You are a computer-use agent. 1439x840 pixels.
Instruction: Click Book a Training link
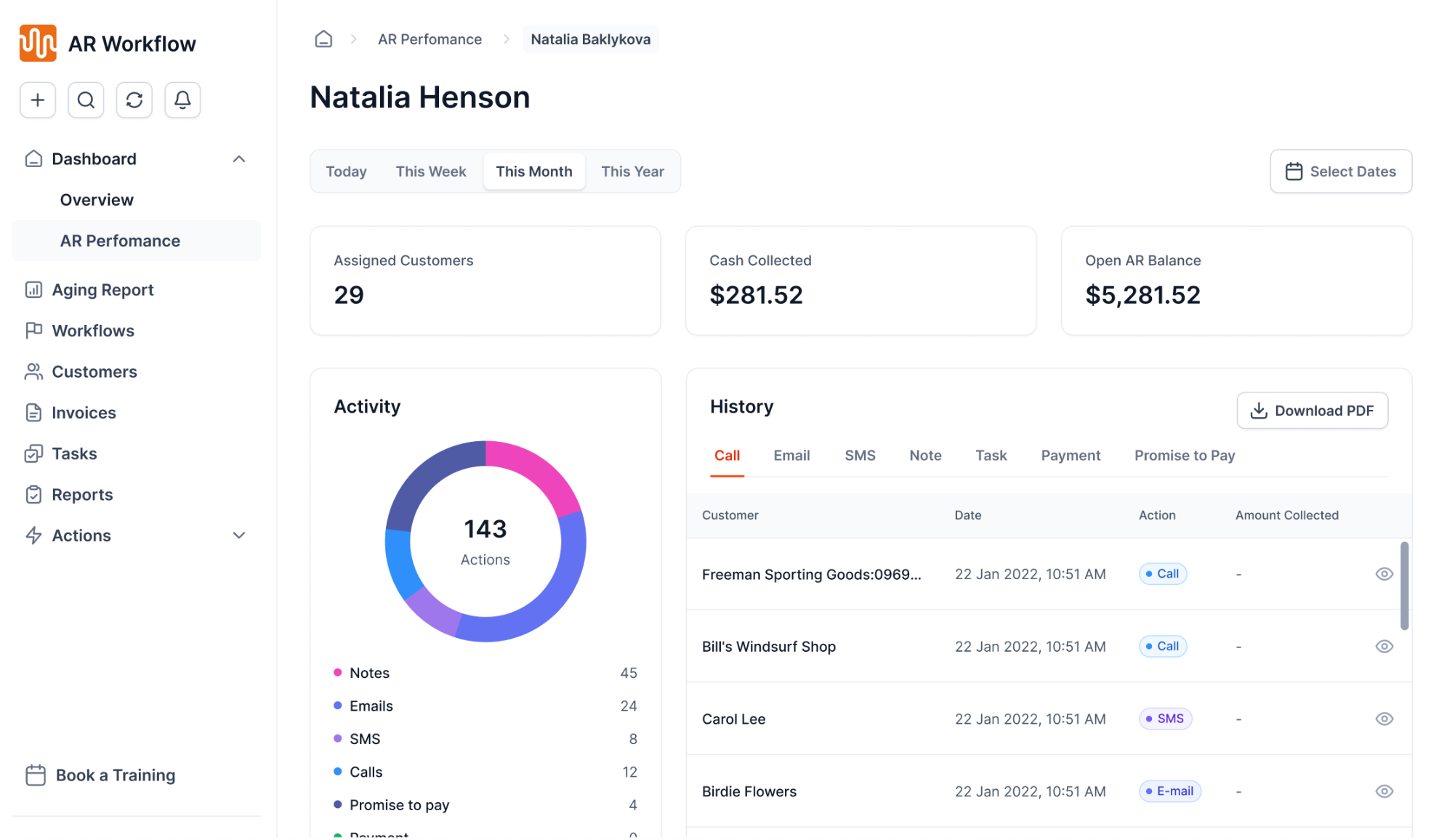[115, 775]
